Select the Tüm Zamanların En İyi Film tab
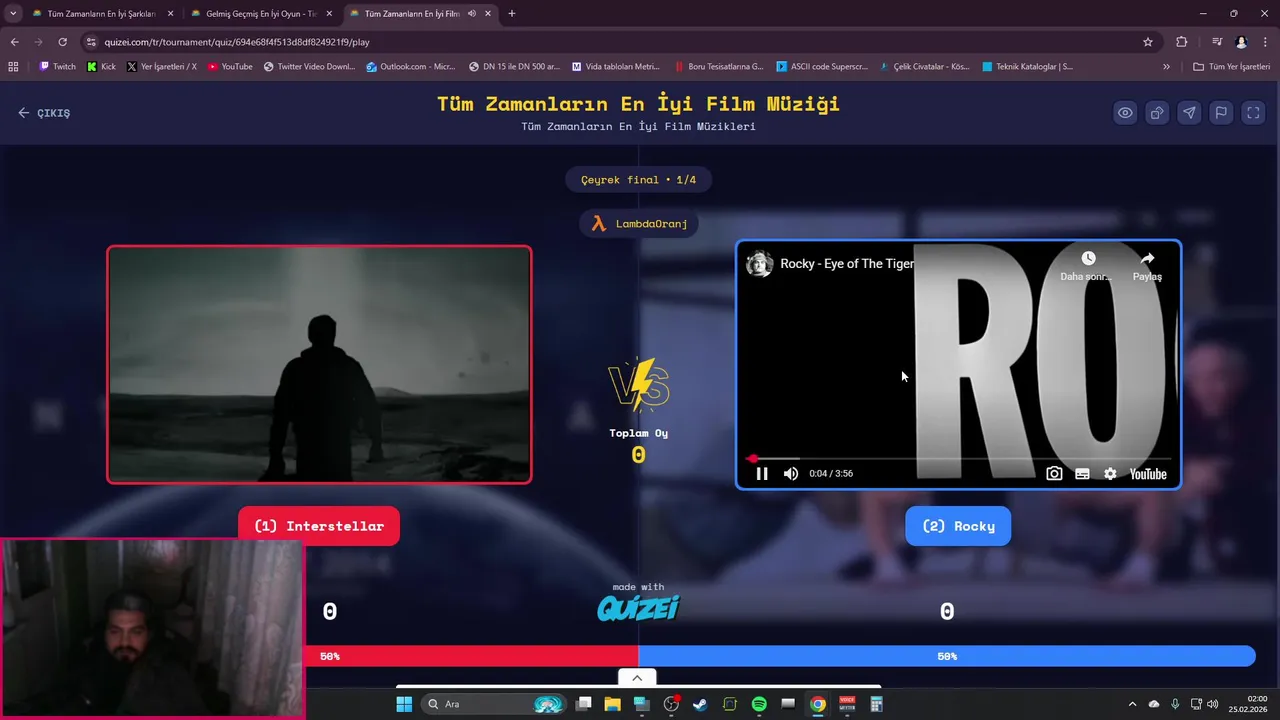 (x=410, y=14)
